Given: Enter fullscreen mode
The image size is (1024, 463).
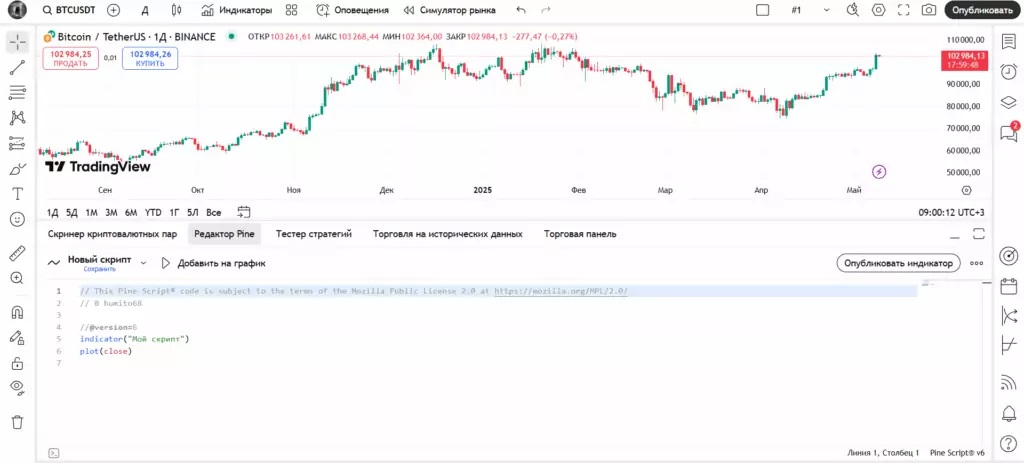Looking at the screenshot, I should (904, 10).
